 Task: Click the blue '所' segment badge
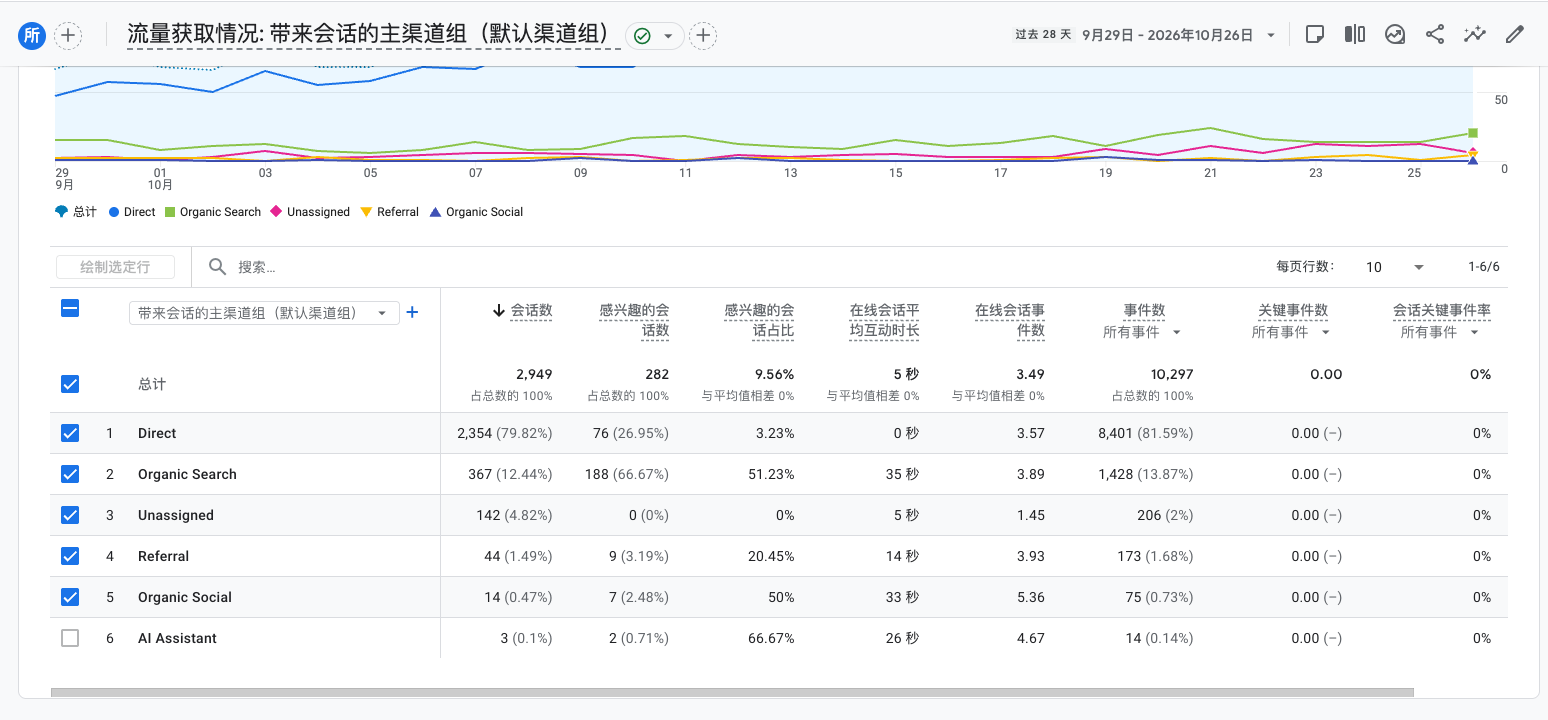[32, 35]
